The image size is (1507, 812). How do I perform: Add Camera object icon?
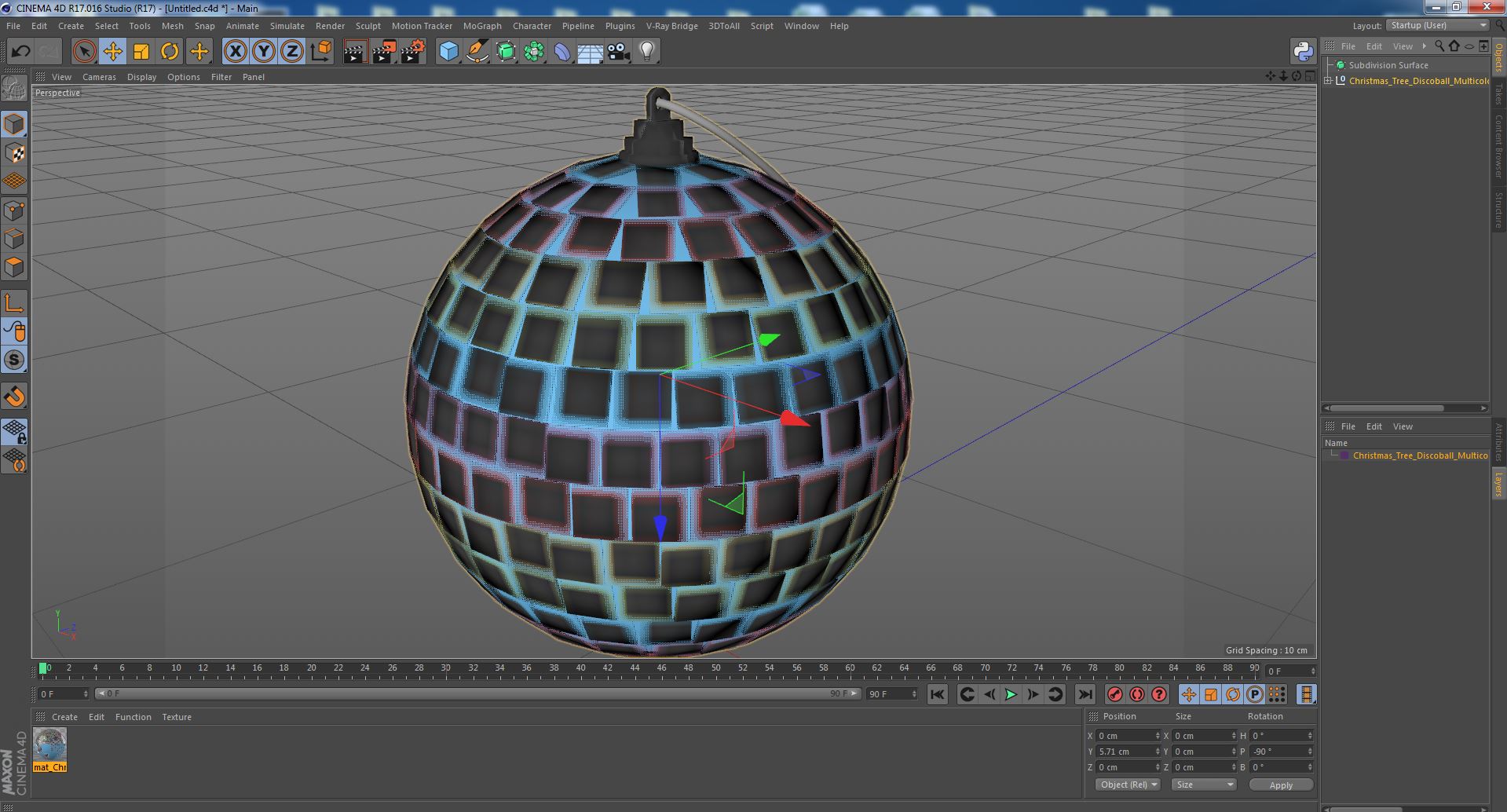pos(619,52)
